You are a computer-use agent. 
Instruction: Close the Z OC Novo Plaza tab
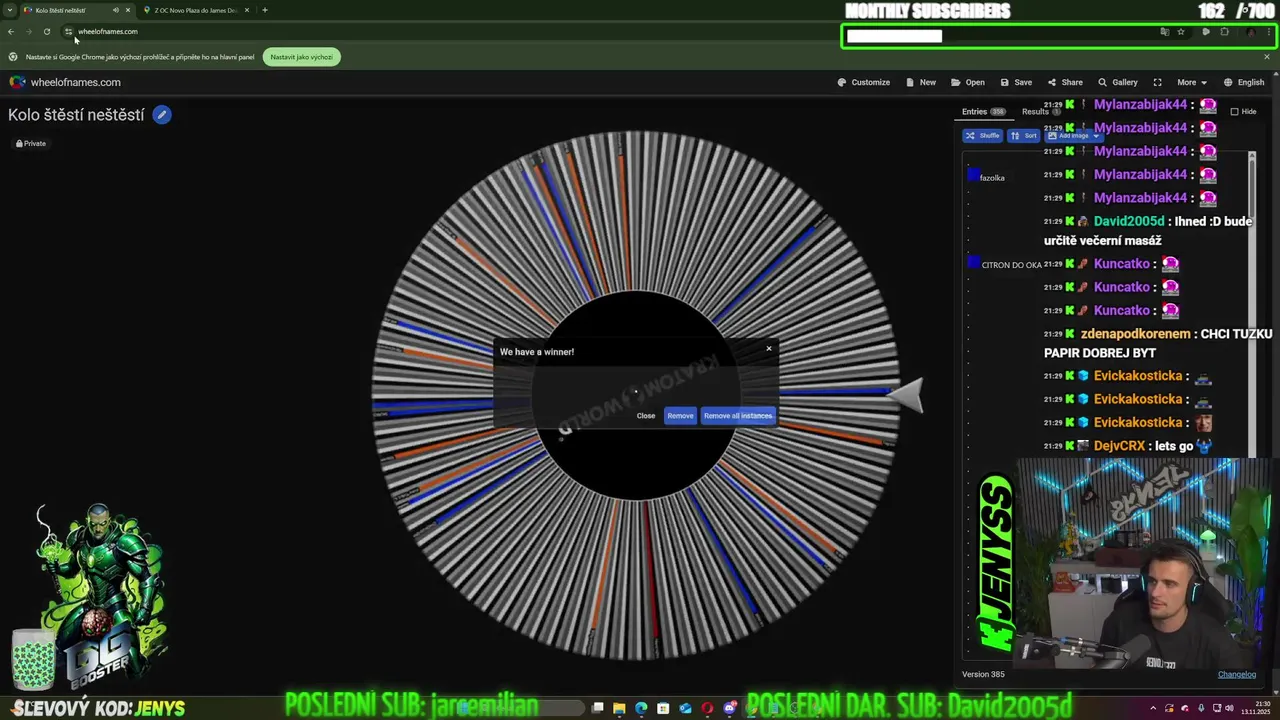point(246,10)
